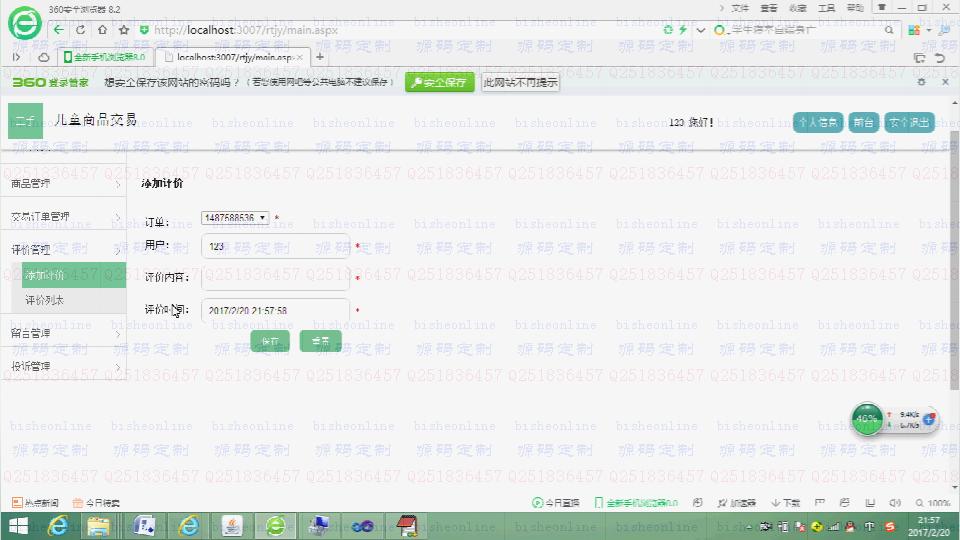Click the green reset button under the form
Screen dimensions: 960x540
pyautogui.click(x=320, y=341)
